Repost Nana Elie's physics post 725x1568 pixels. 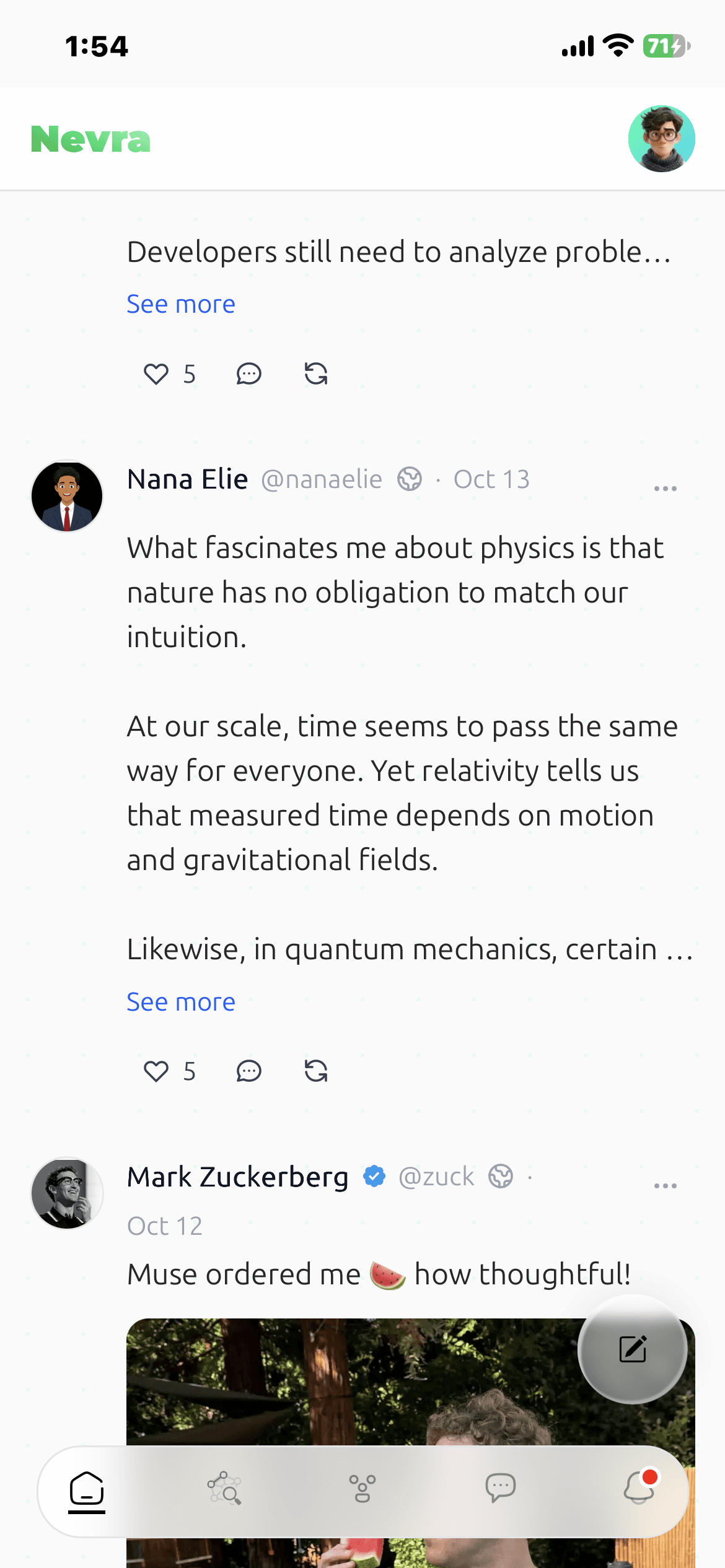[316, 1071]
